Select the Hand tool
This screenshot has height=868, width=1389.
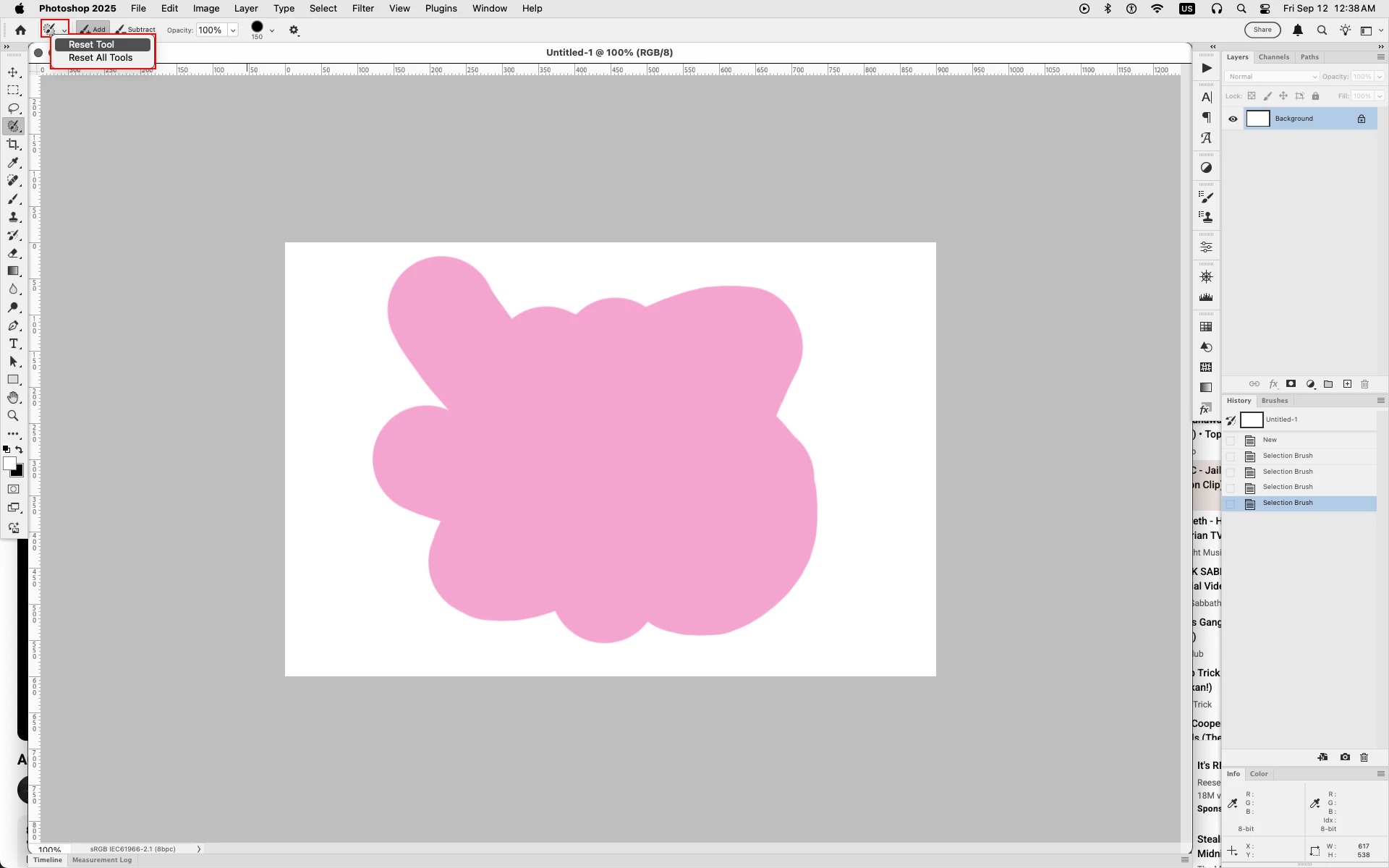click(x=13, y=398)
